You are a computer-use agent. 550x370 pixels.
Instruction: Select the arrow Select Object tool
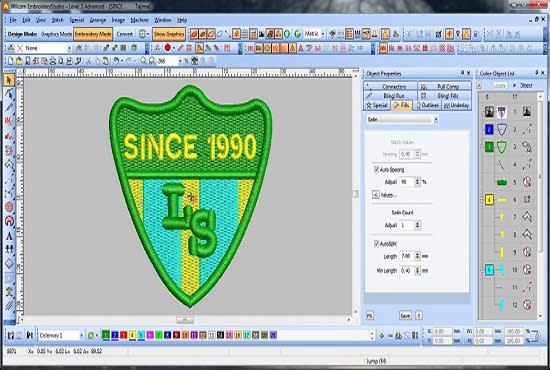9,80
